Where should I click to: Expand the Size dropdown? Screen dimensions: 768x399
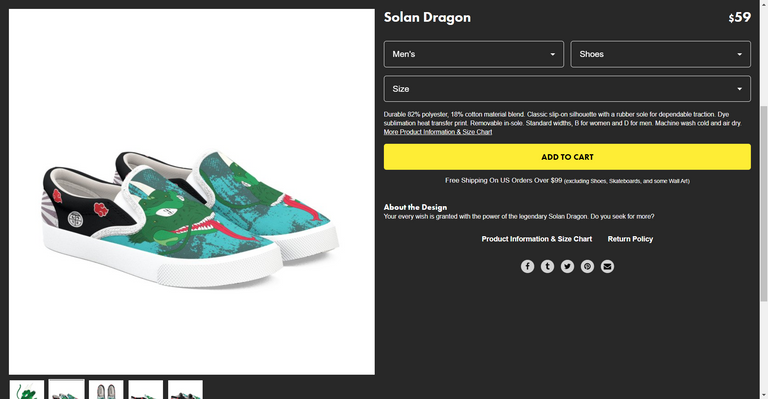567,89
